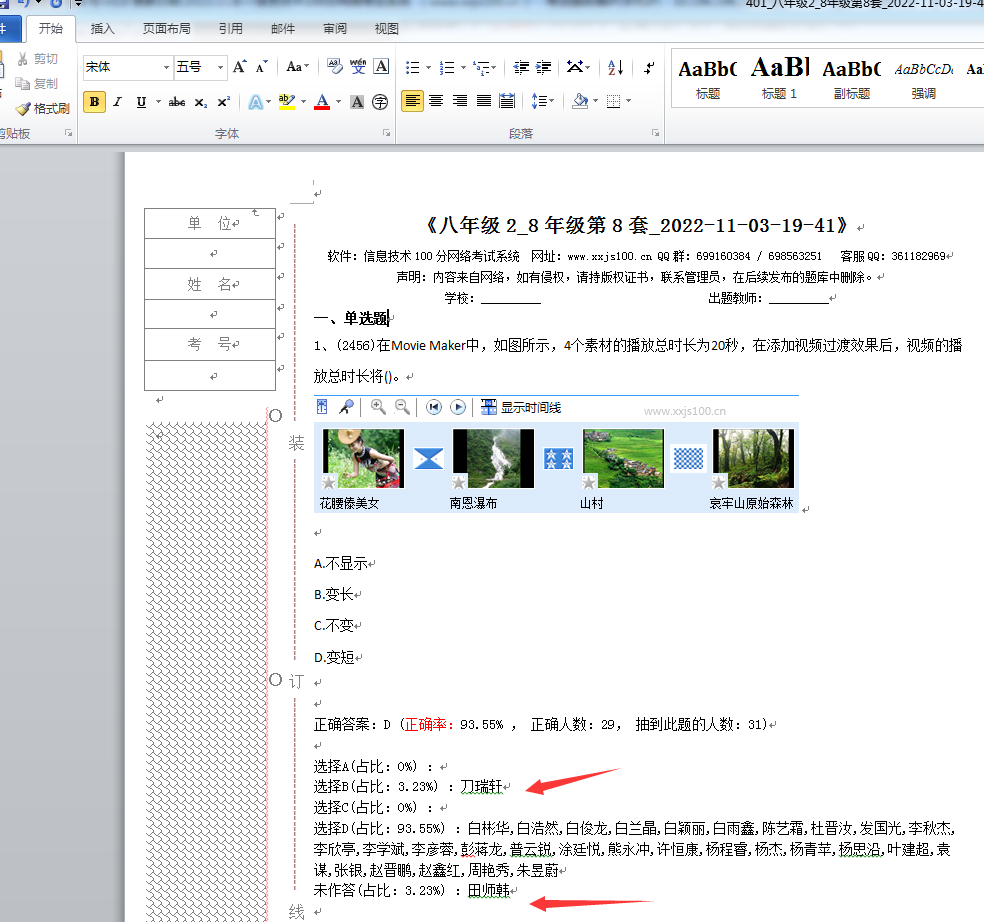
Task: Click the 南恩瀑布 waterfall thumbnail
Action: [493, 459]
